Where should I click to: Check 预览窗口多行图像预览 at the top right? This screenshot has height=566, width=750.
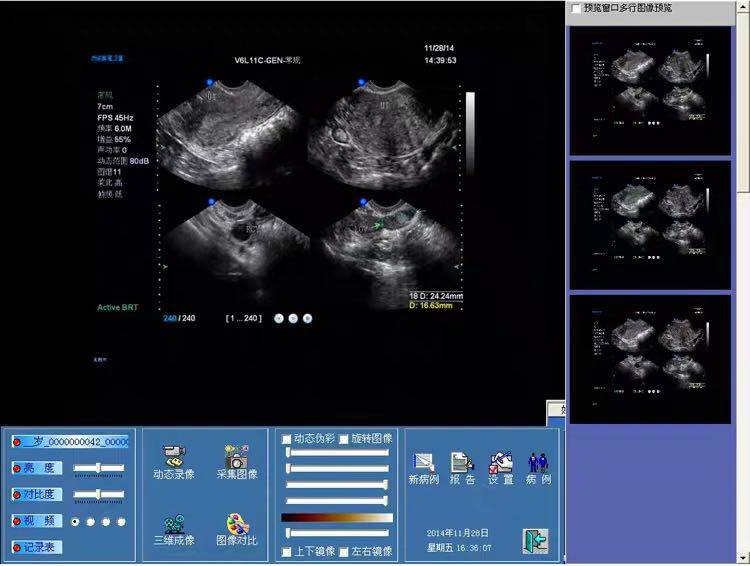tap(576, 8)
